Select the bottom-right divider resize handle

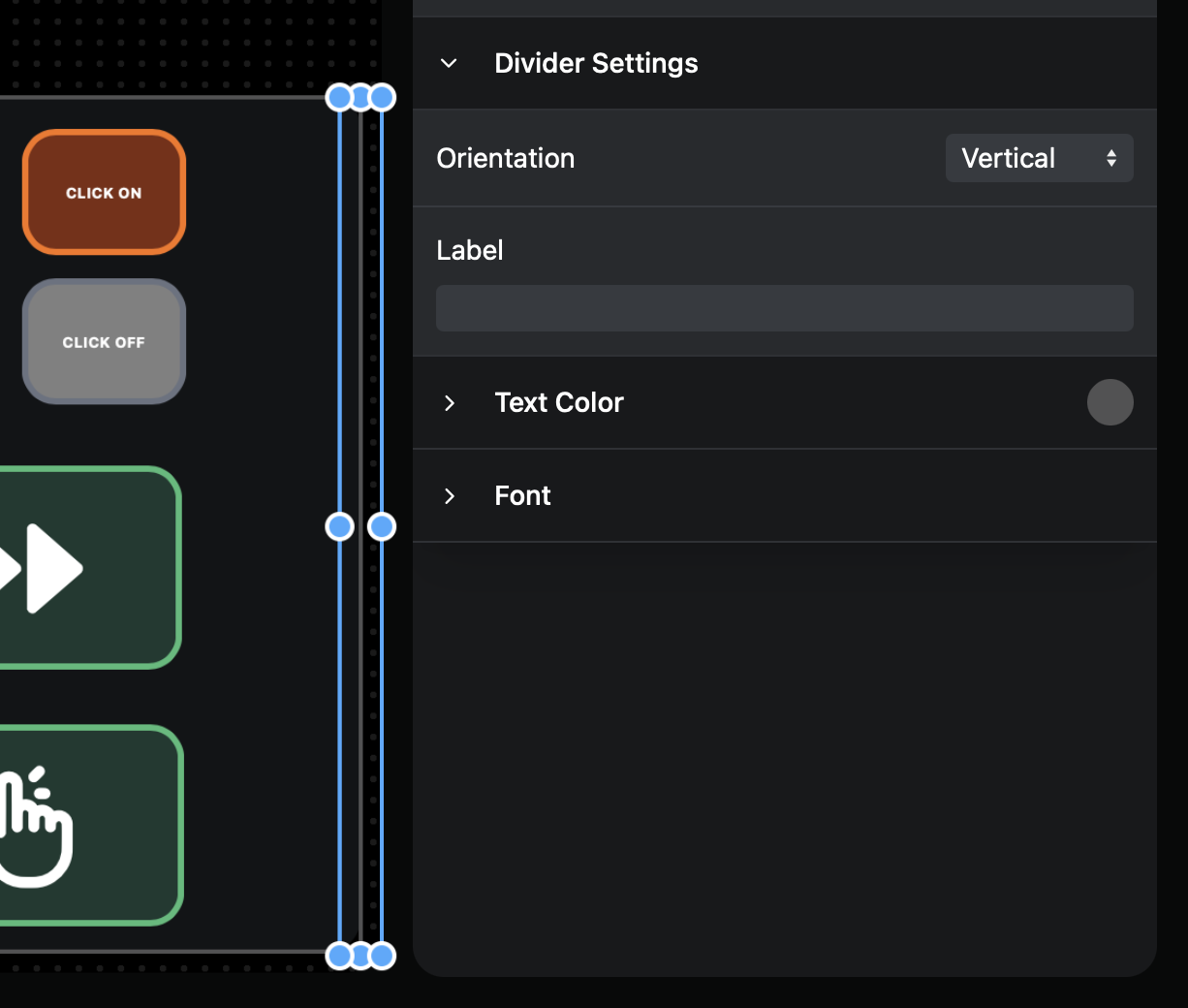point(383,956)
